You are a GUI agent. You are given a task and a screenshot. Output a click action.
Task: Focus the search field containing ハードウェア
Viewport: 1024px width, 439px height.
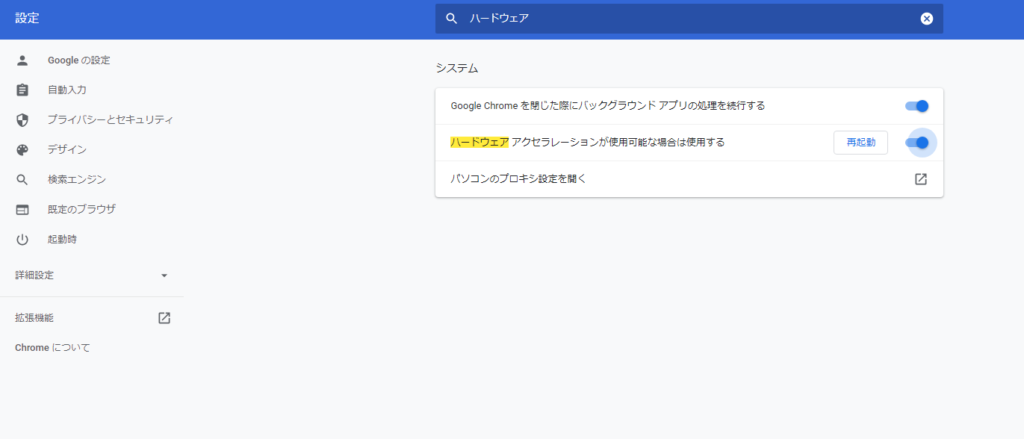tap(689, 18)
